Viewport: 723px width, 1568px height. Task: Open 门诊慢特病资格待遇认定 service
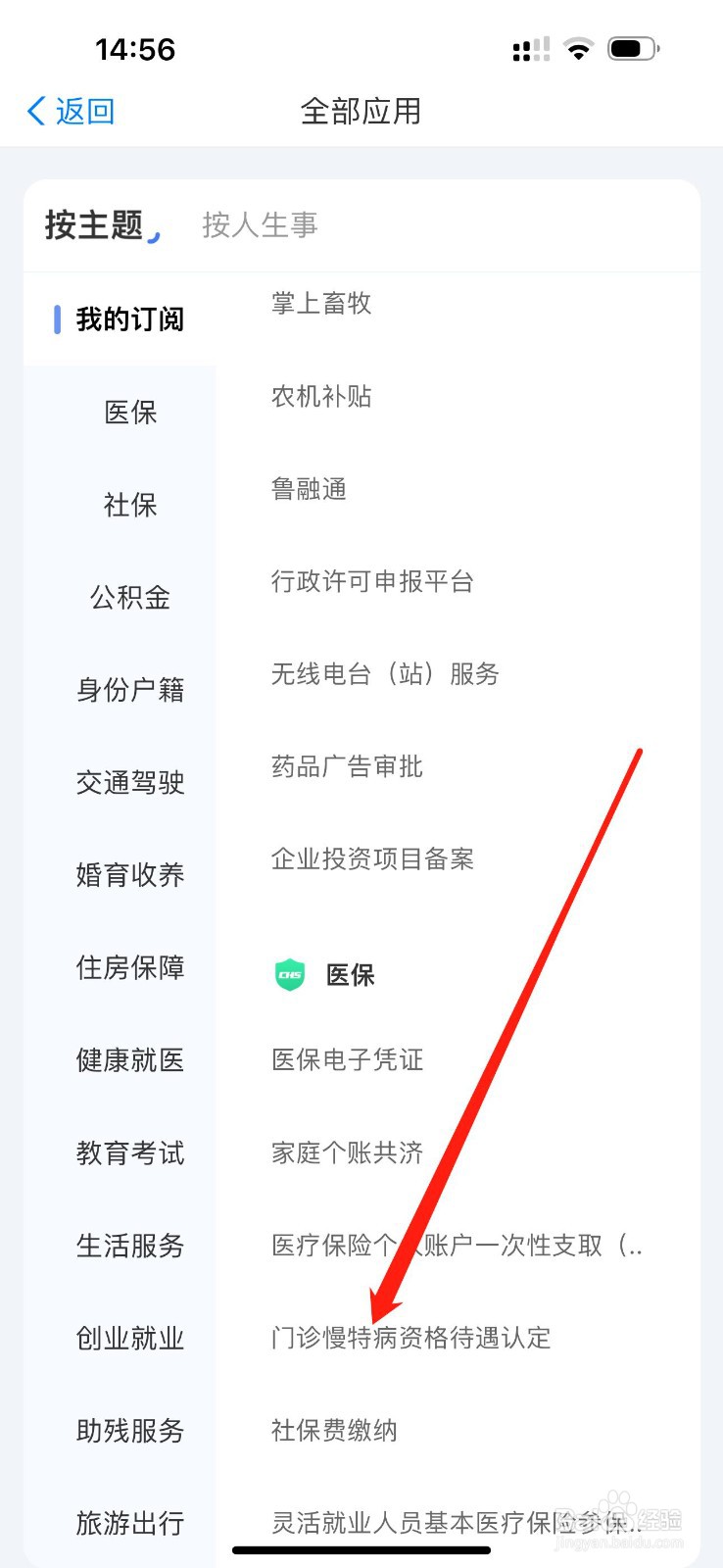click(410, 1338)
